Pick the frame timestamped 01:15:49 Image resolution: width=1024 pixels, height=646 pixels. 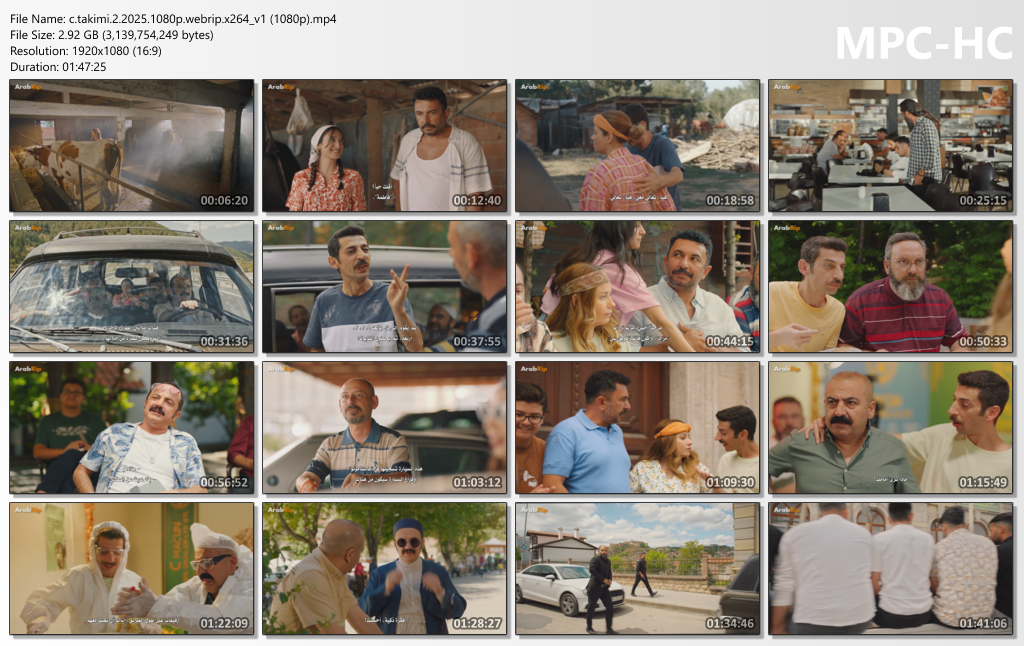coord(891,428)
